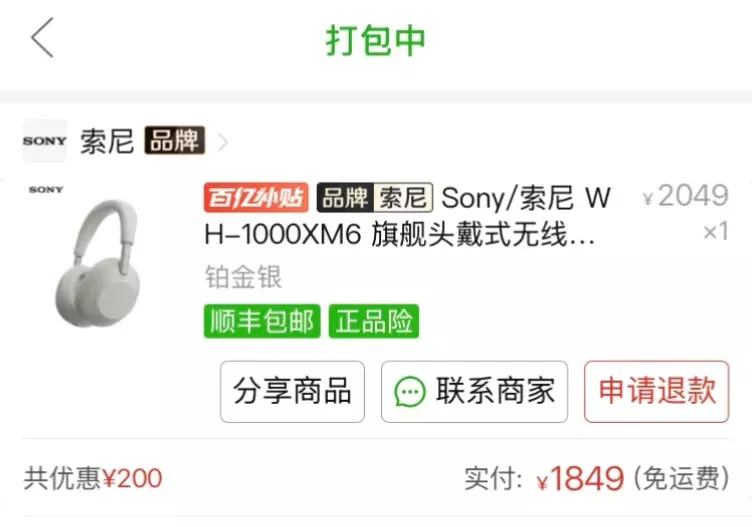
Task: Click the 申请退款 refund button
Action: tap(657, 392)
